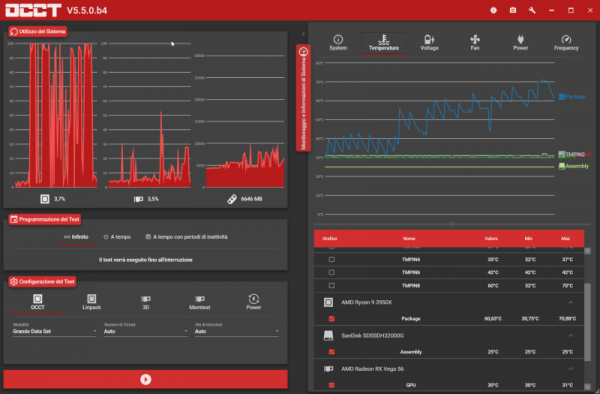Image resolution: width=600 pixels, height=394 pixels.
Task: Select the OCCT test type
Action: (x=38, y=302)
